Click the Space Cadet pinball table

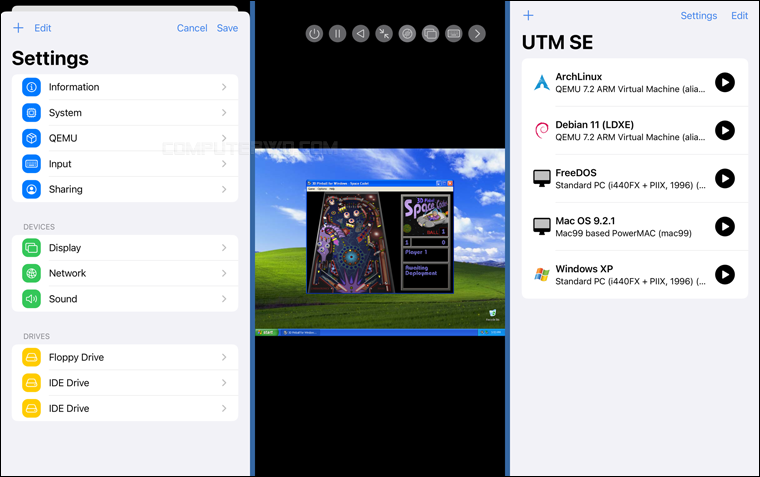pos(352,242)
